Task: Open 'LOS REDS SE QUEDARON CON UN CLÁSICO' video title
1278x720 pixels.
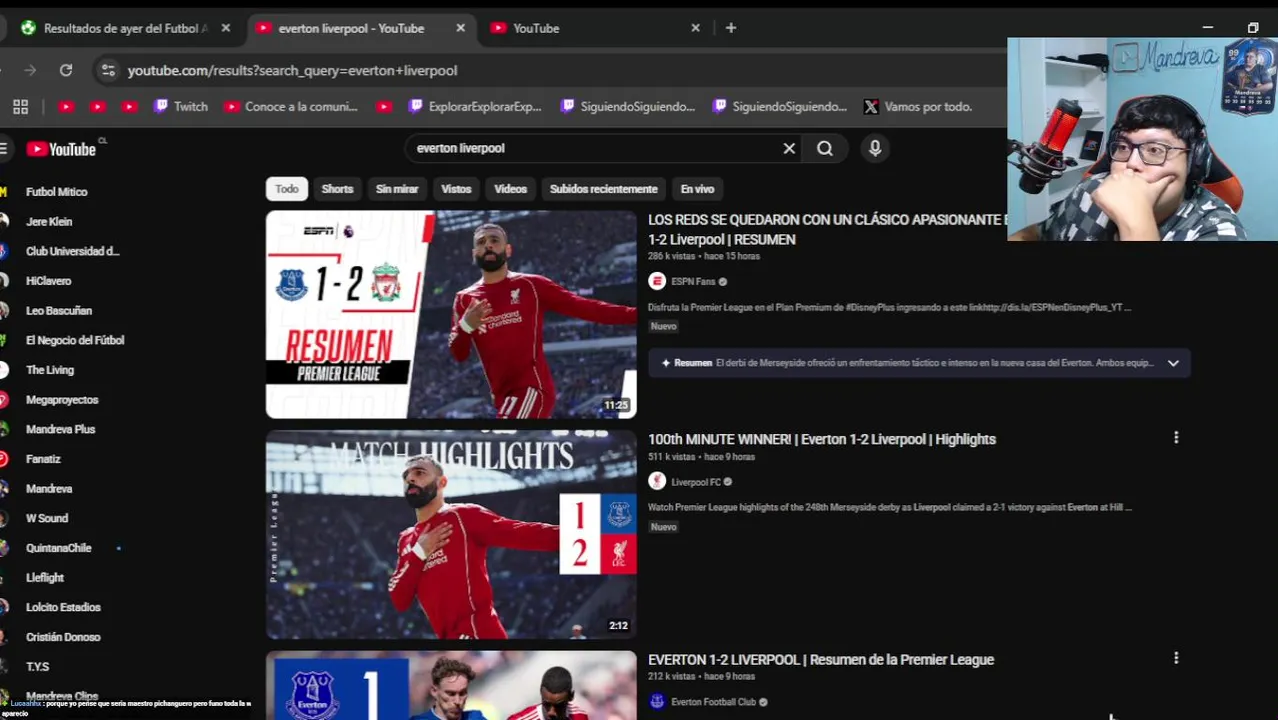Action: click(827, 229)
